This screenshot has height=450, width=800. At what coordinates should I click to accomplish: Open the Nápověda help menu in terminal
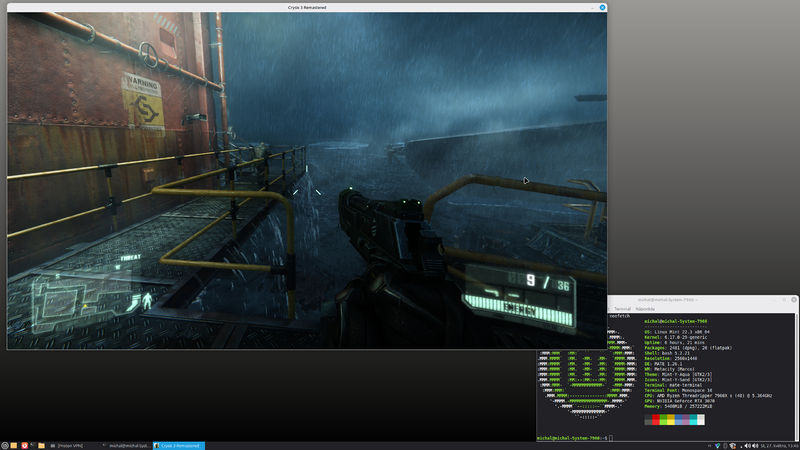[x=645, y=309]
